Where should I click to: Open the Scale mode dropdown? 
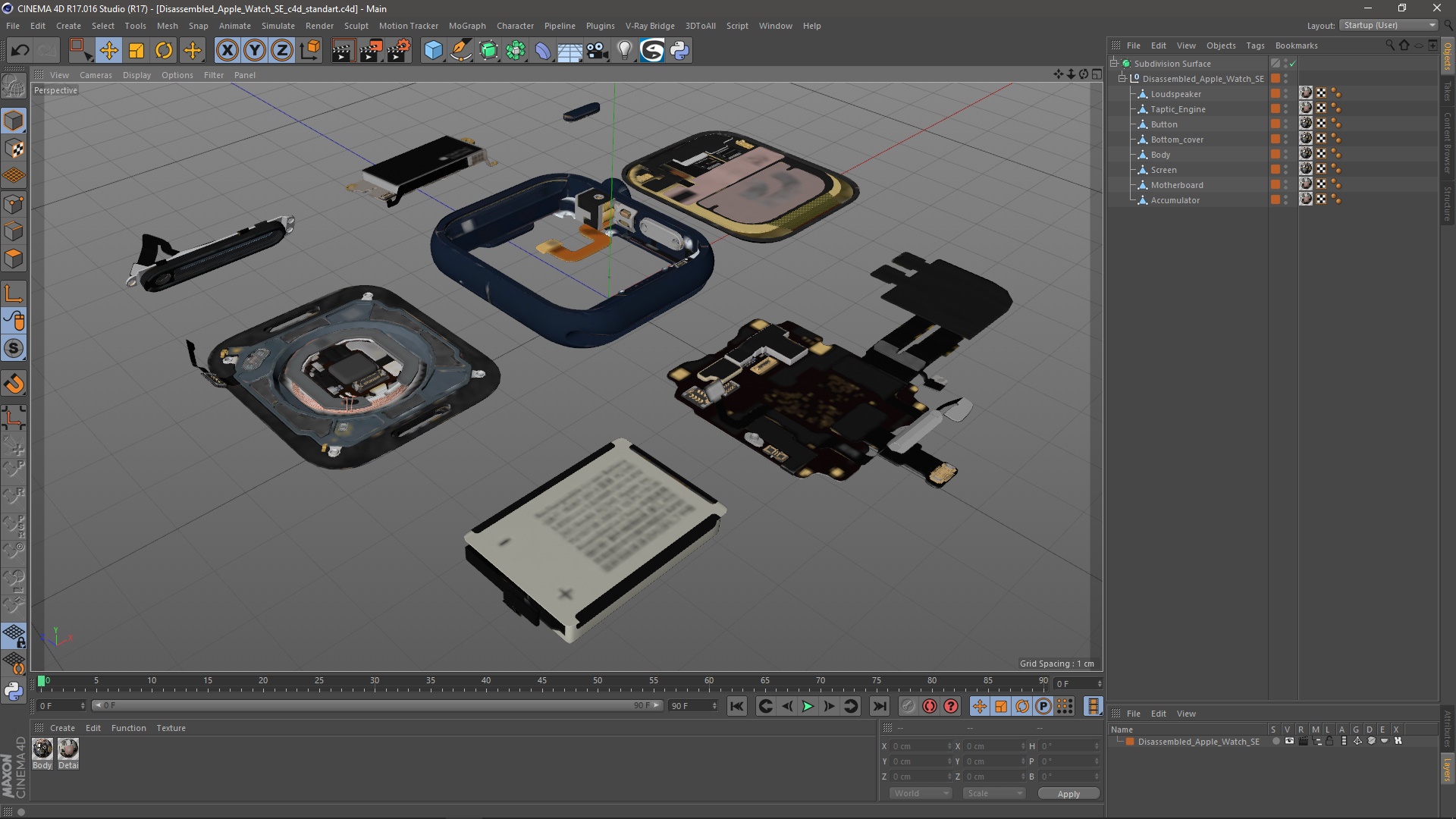pos(994,793)
